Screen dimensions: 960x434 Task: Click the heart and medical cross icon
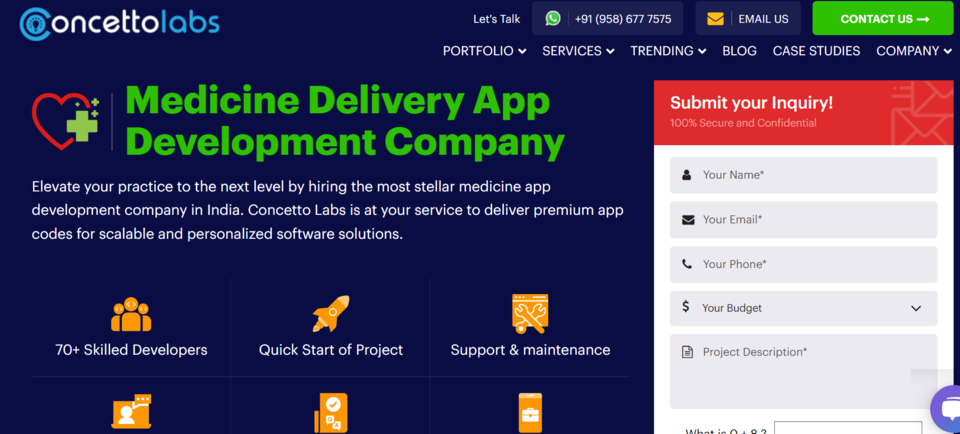point(66,121)
